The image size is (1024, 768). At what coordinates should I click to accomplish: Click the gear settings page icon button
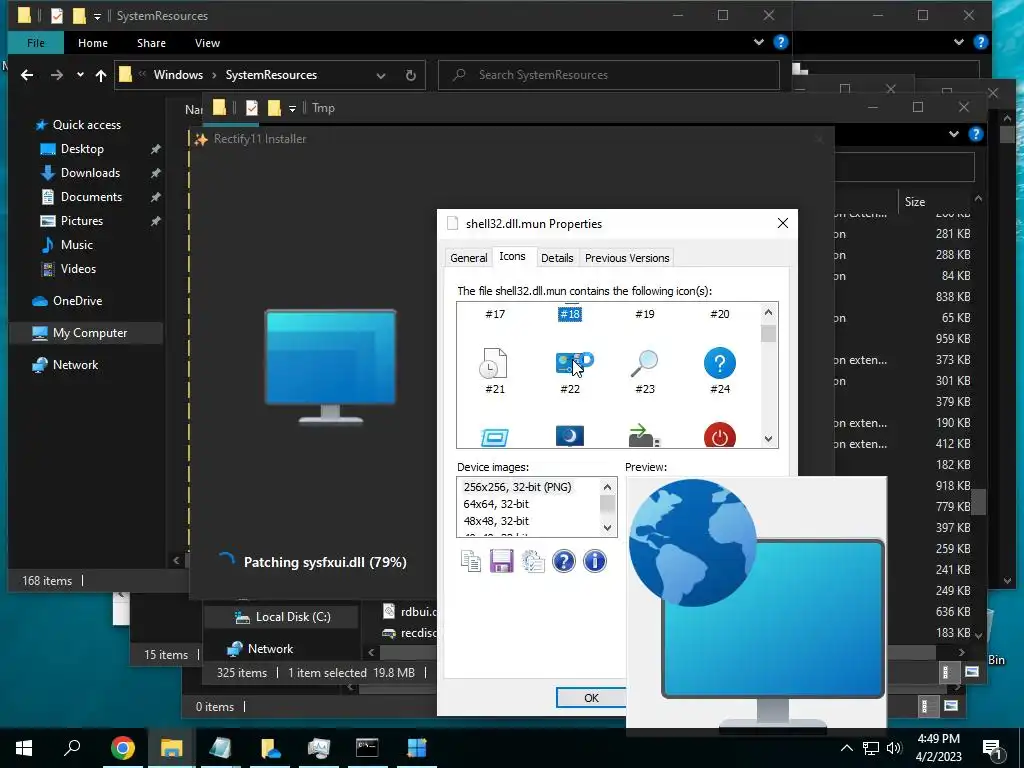(x=533, y=561)
